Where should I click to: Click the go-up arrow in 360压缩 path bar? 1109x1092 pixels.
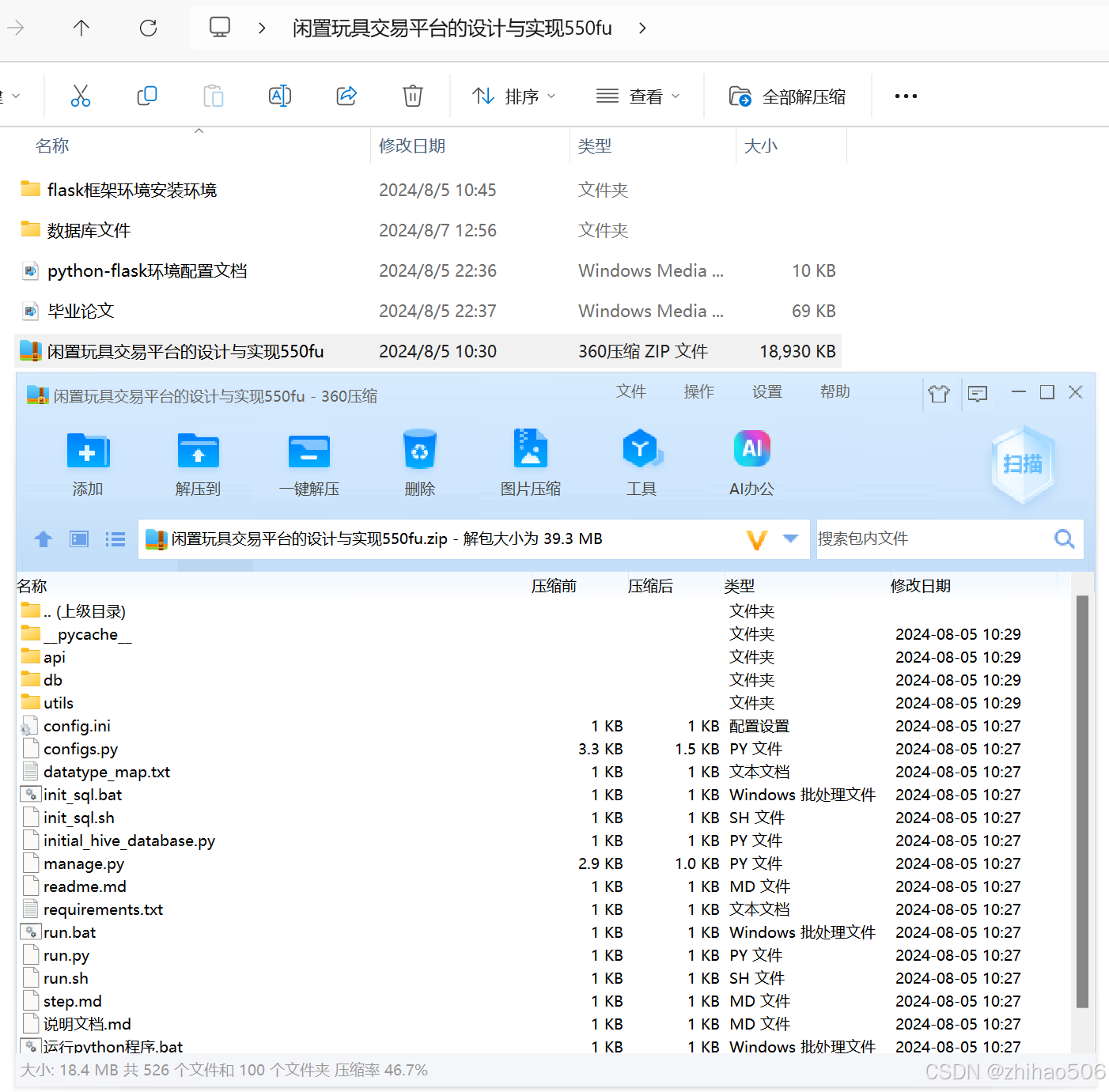pos(44,539)
